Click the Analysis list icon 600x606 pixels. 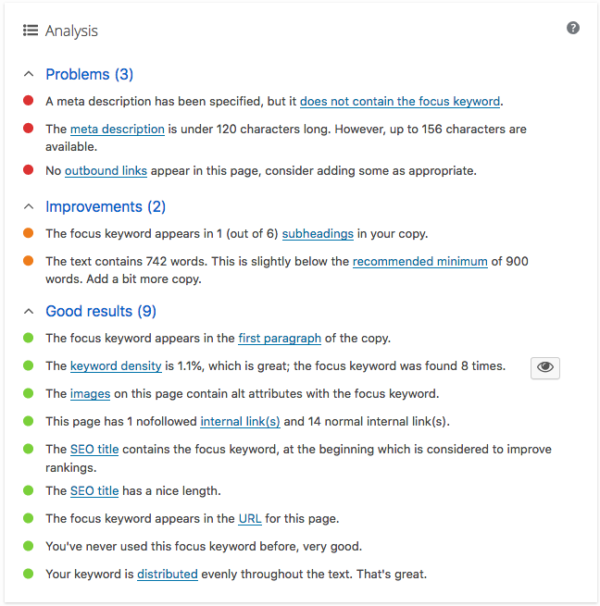point(30,31)
